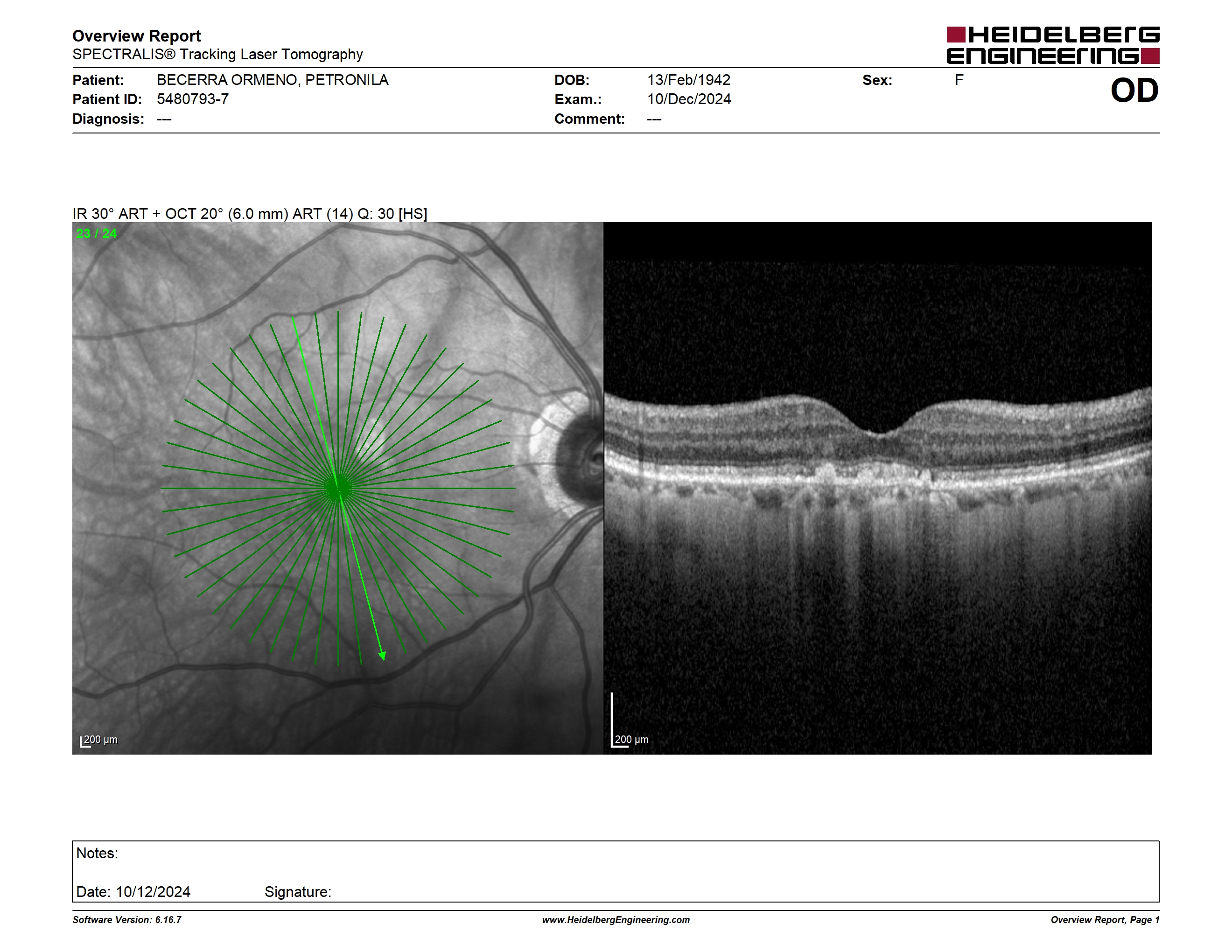
Task: Click the 'Diagnosis:' label
Action: point(108,119)
